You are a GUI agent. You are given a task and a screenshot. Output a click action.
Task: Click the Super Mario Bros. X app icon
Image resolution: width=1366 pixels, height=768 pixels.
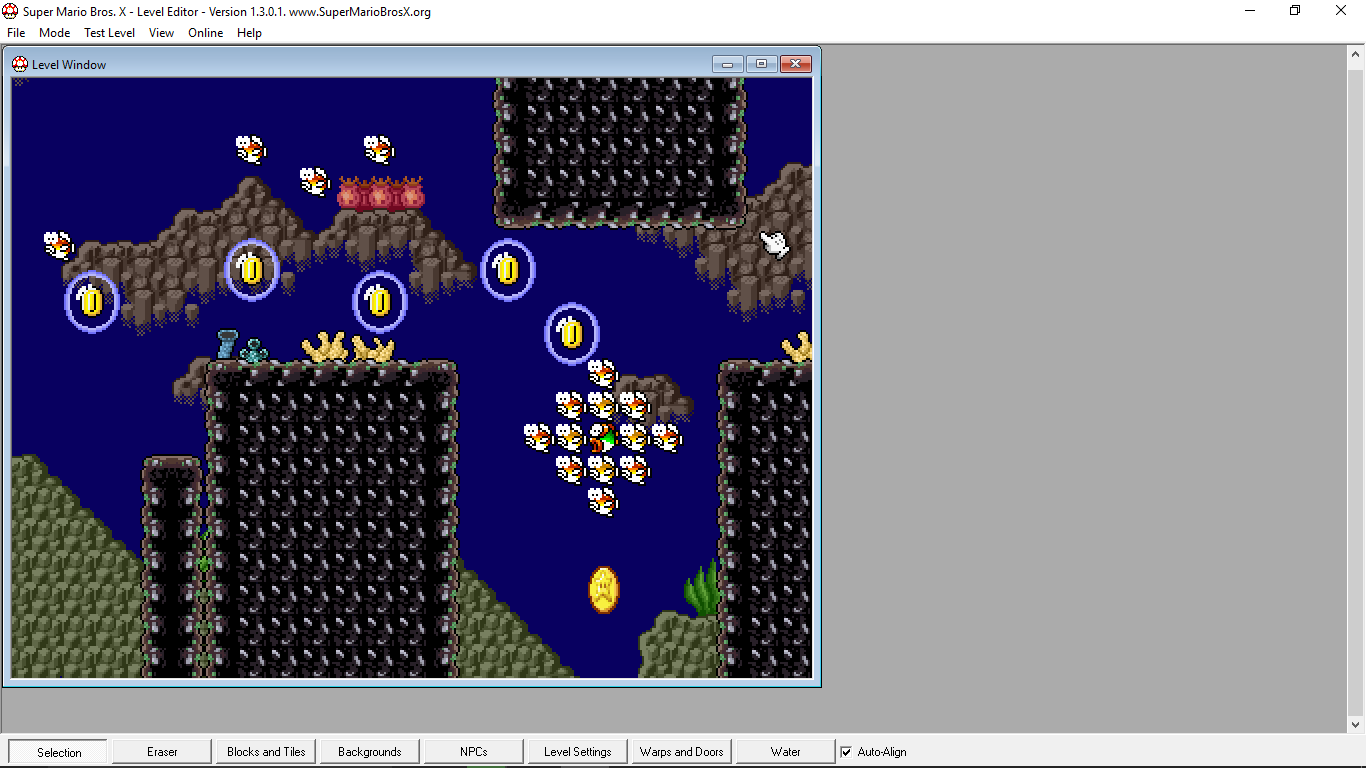[11, 12]
